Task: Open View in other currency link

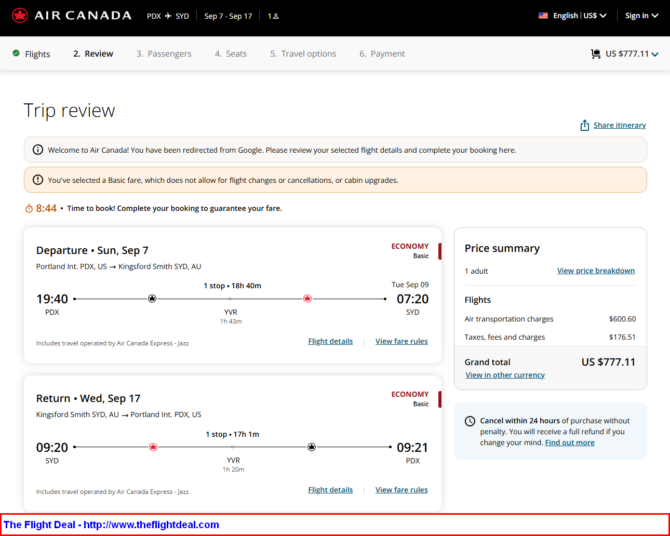Action: [505, 375]
